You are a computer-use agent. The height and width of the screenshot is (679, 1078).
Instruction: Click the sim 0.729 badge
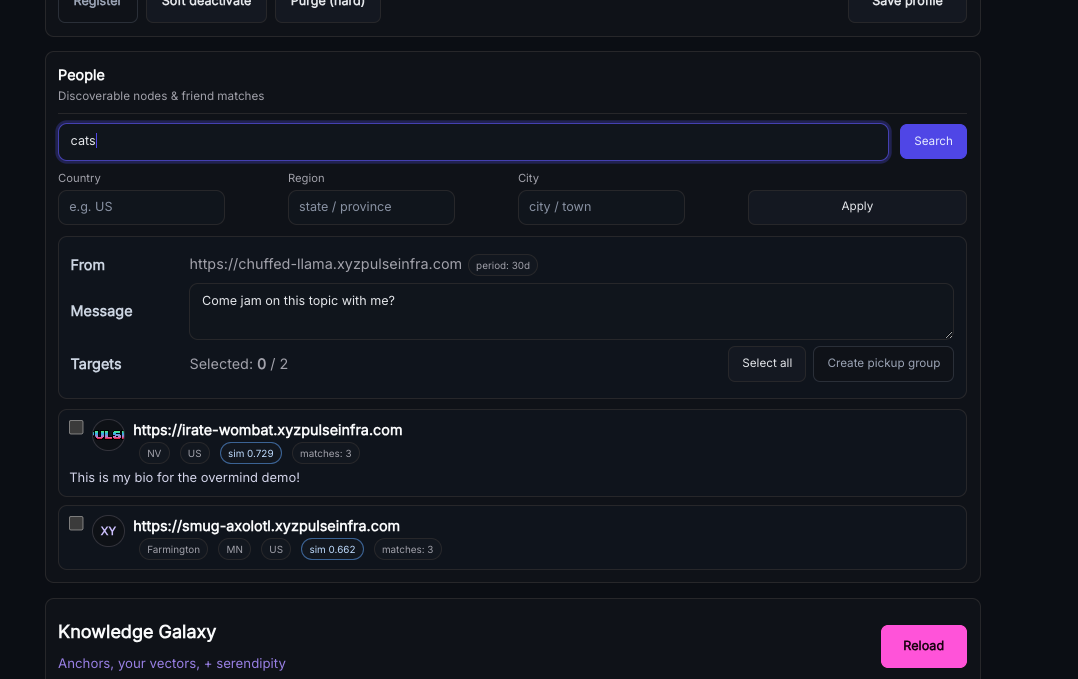250,453
